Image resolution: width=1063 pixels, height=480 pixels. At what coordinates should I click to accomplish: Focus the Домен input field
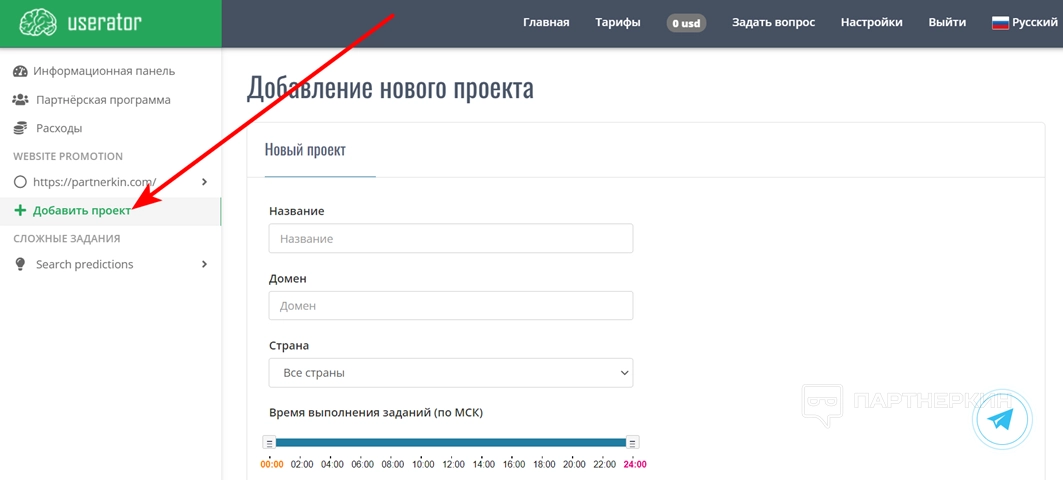click(x=451, y=306)
